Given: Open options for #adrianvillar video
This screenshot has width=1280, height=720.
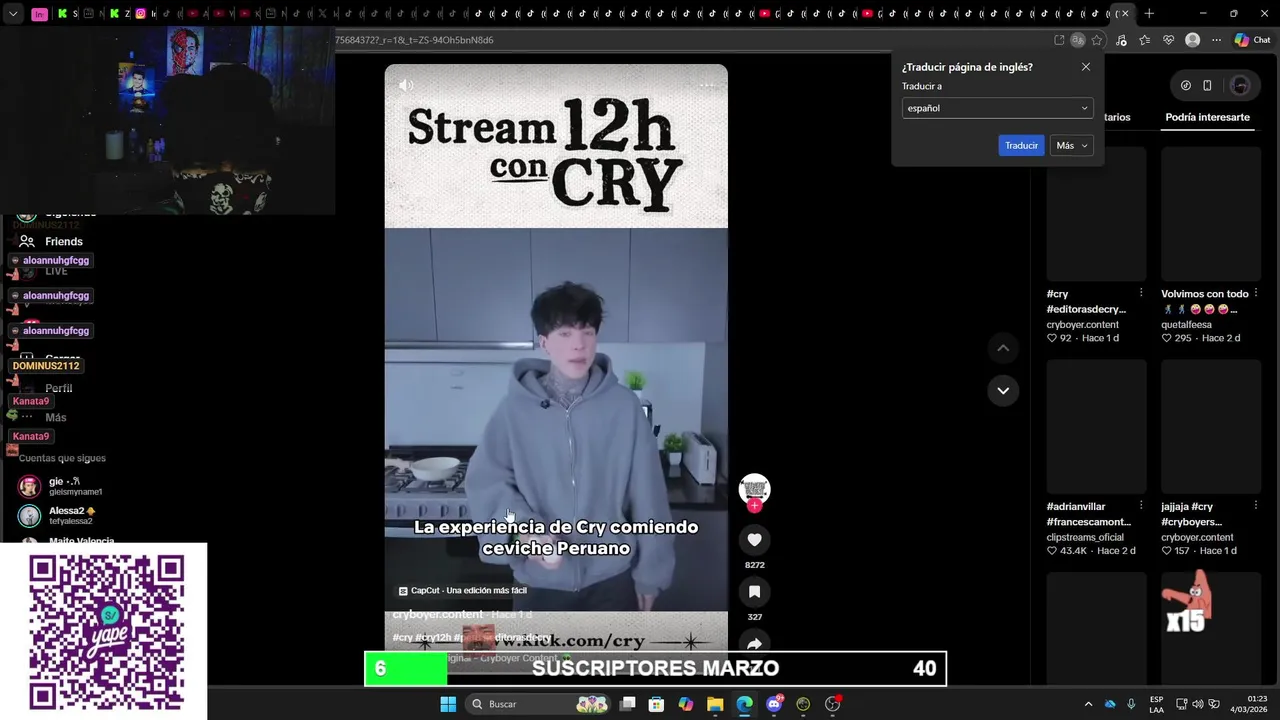Looking at the screenshot, I should point(1141,506).
